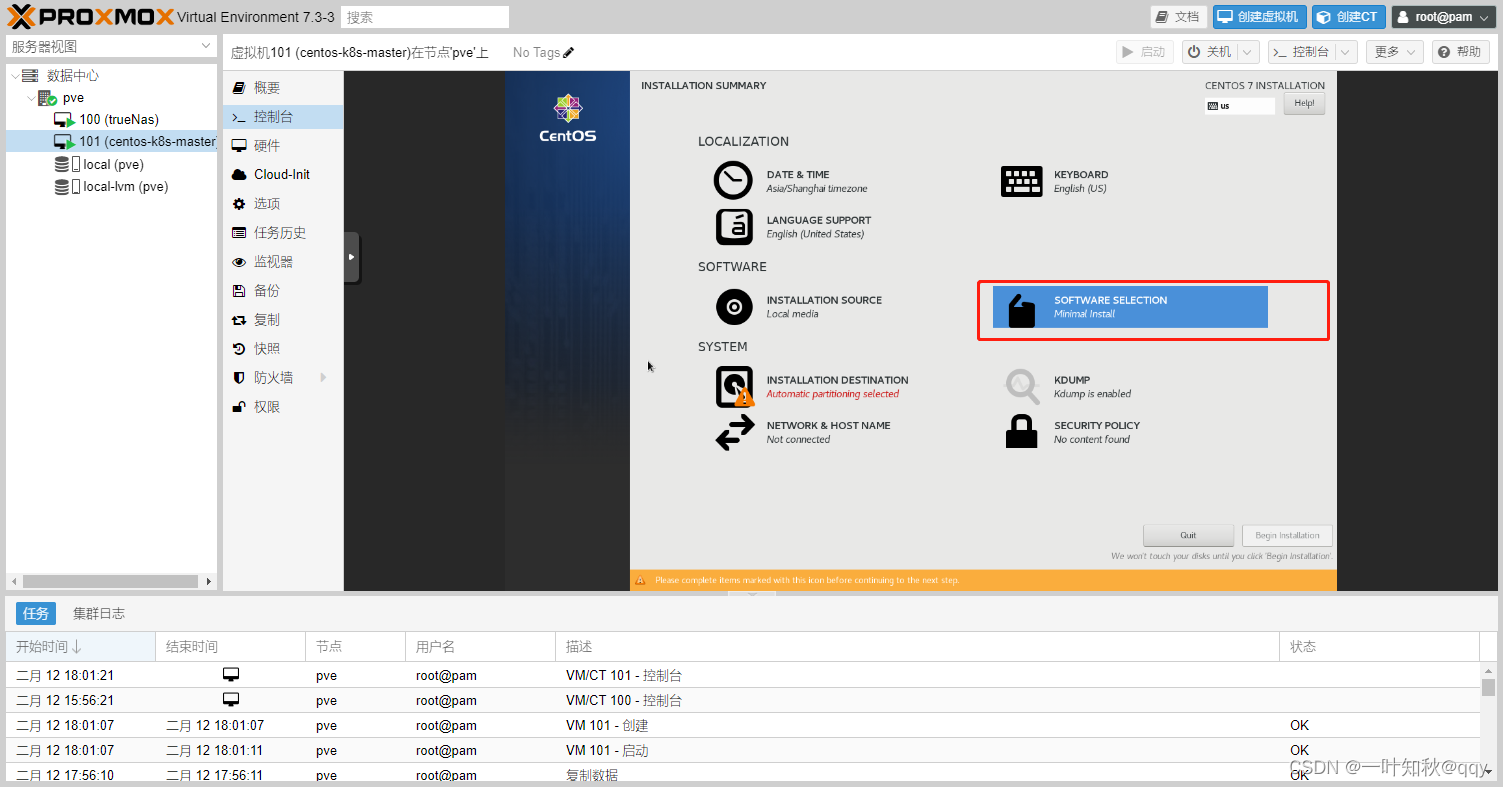Select task row VM 101 - 创建

(743, 725)
